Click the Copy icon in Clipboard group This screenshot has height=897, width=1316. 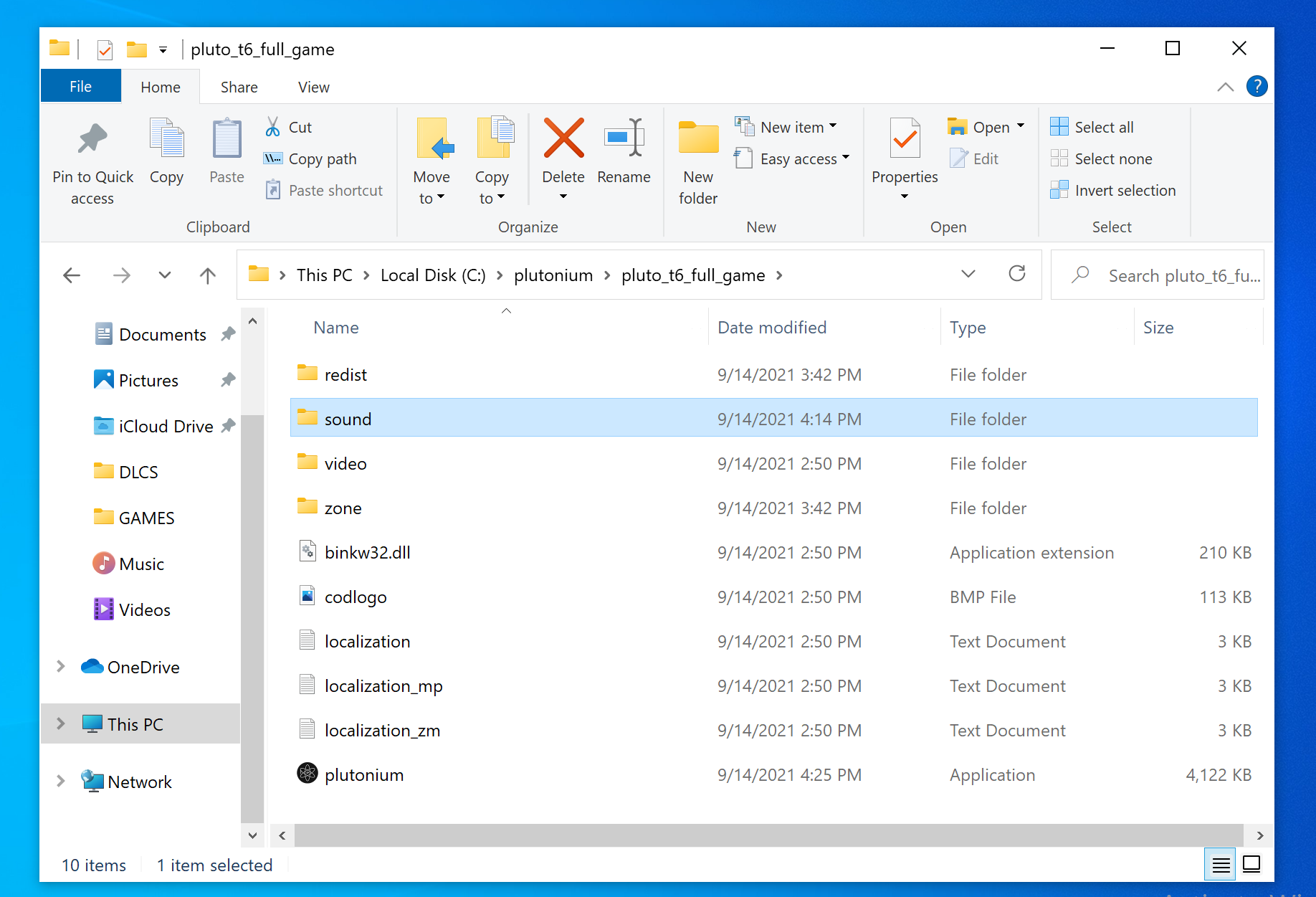(166, 137)
